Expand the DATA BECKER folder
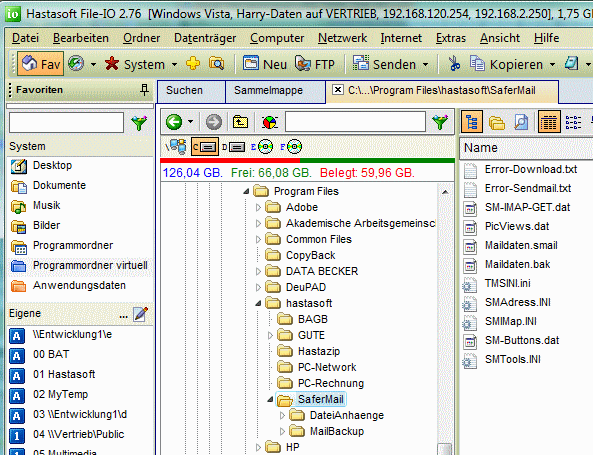Image resolution: width=593 pixels, height=455 pixels. 258,271
